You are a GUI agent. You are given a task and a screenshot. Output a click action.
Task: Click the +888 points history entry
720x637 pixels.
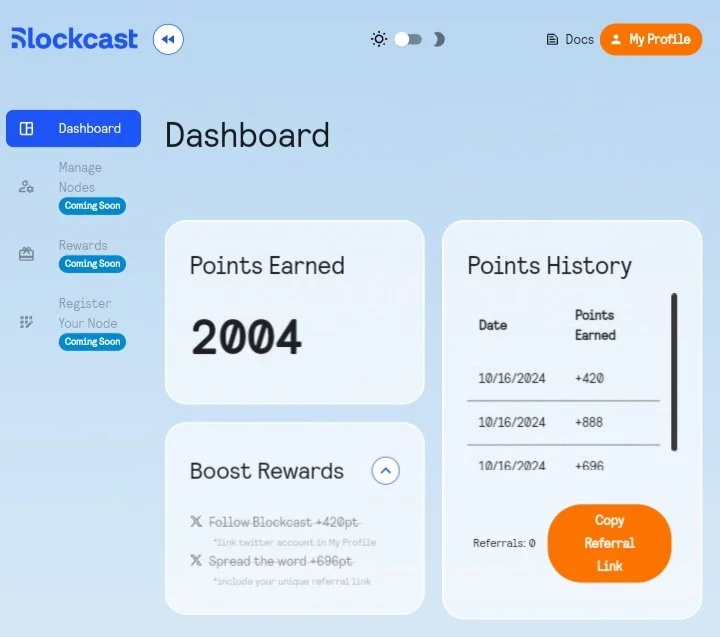pyautogui.click(x=589, y=422)
